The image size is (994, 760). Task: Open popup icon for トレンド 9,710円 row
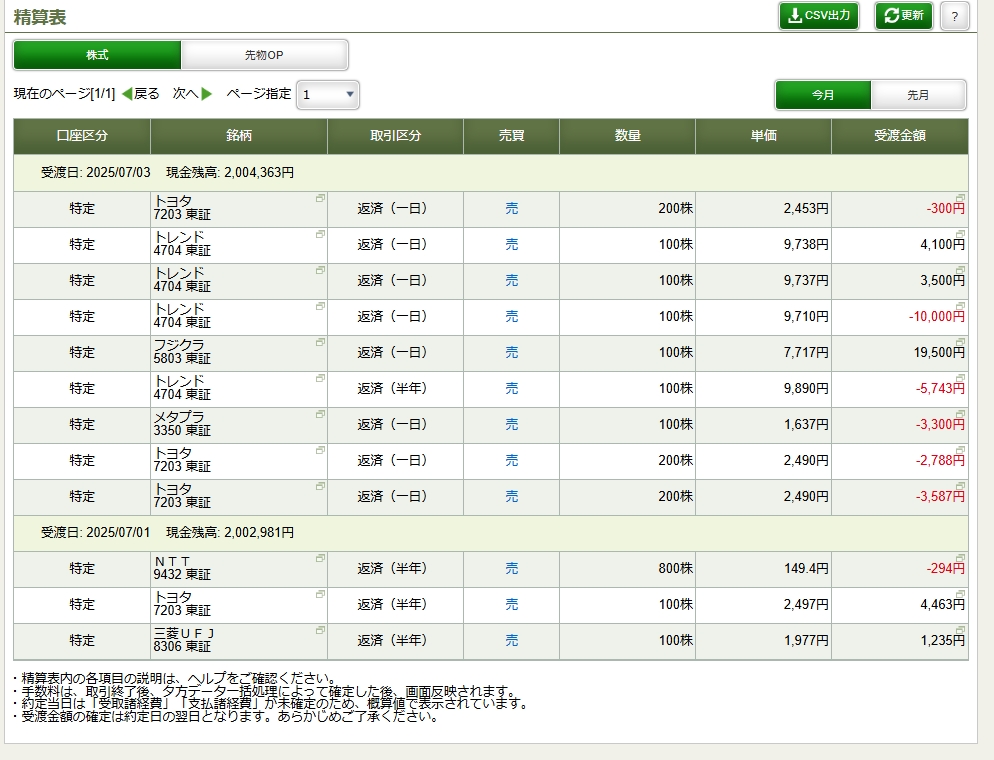pos(320,307)
